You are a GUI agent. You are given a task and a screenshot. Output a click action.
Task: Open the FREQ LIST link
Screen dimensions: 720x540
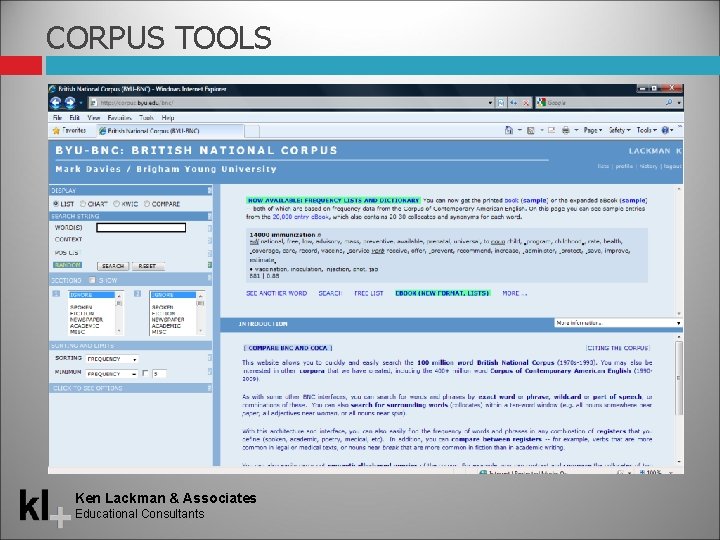pos(368,293)
